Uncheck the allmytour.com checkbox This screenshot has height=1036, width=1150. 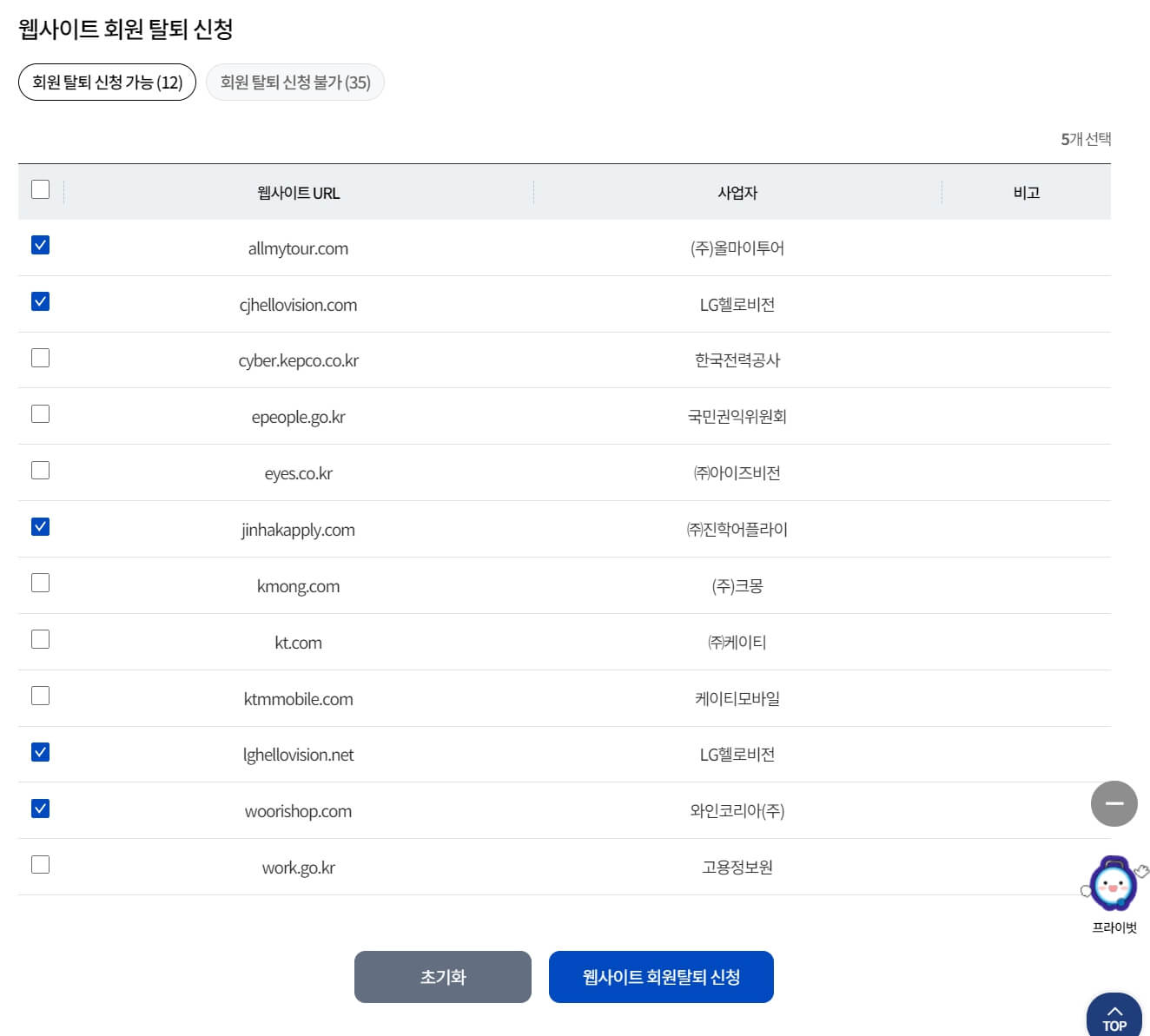pyautogui.click(x=40, y=244)
